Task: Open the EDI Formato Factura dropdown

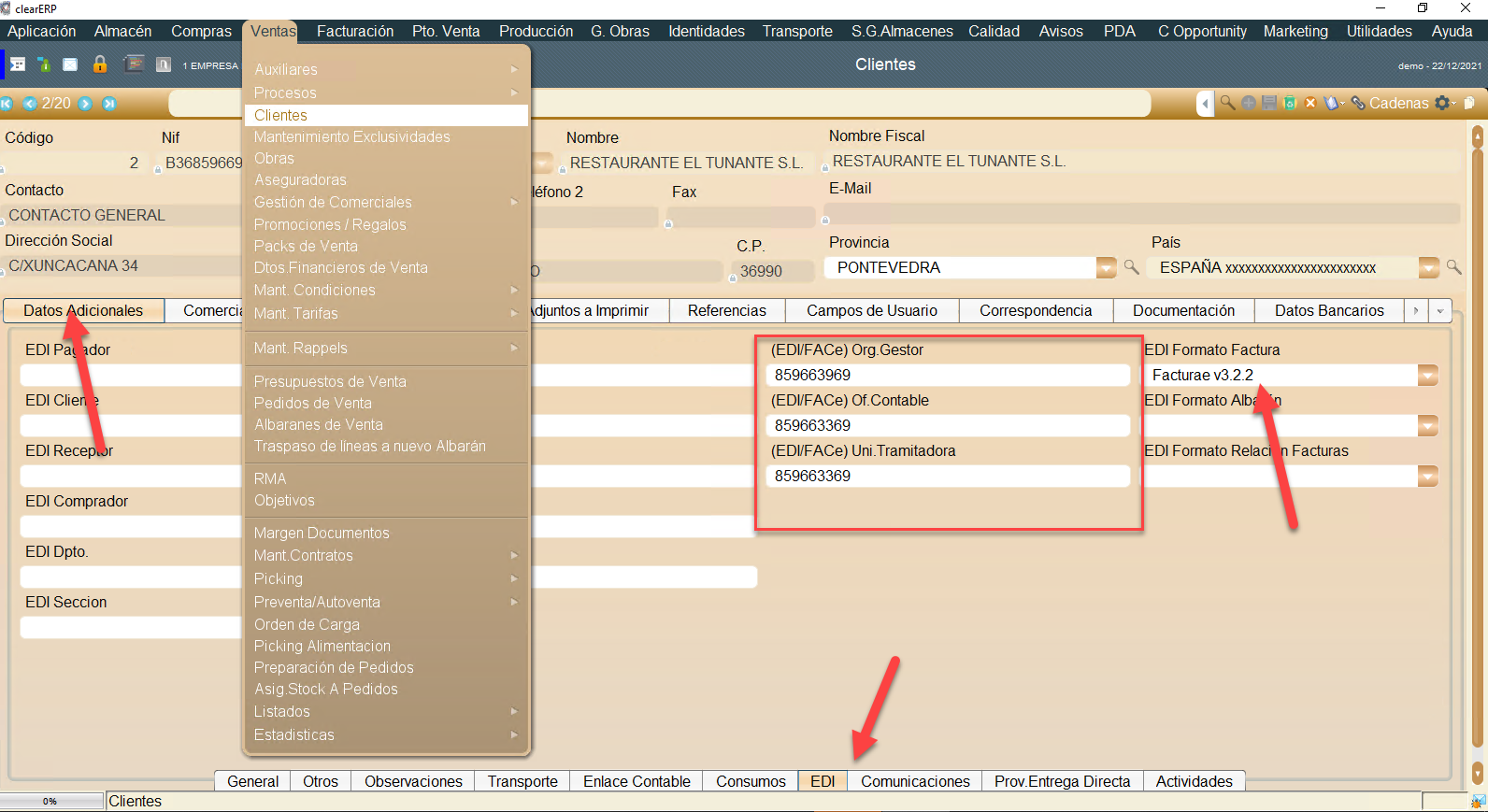Action: (1427, 376)
